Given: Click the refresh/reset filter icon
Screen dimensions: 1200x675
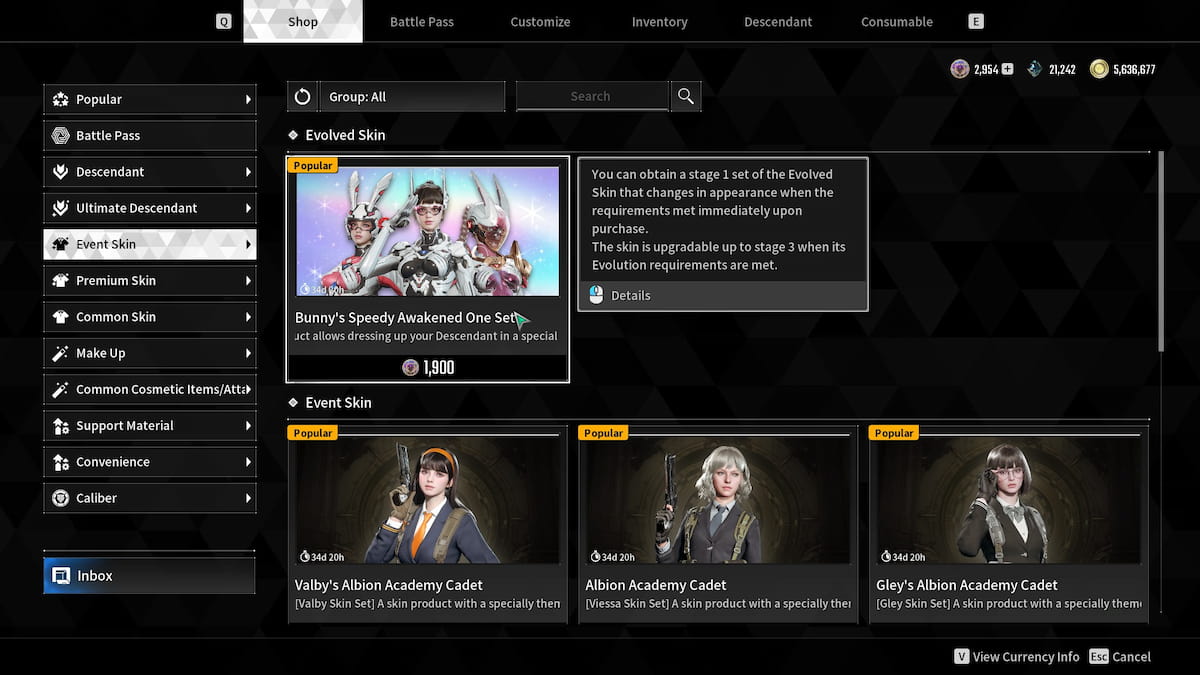Looking at the screenshot, I should [302, 96].
